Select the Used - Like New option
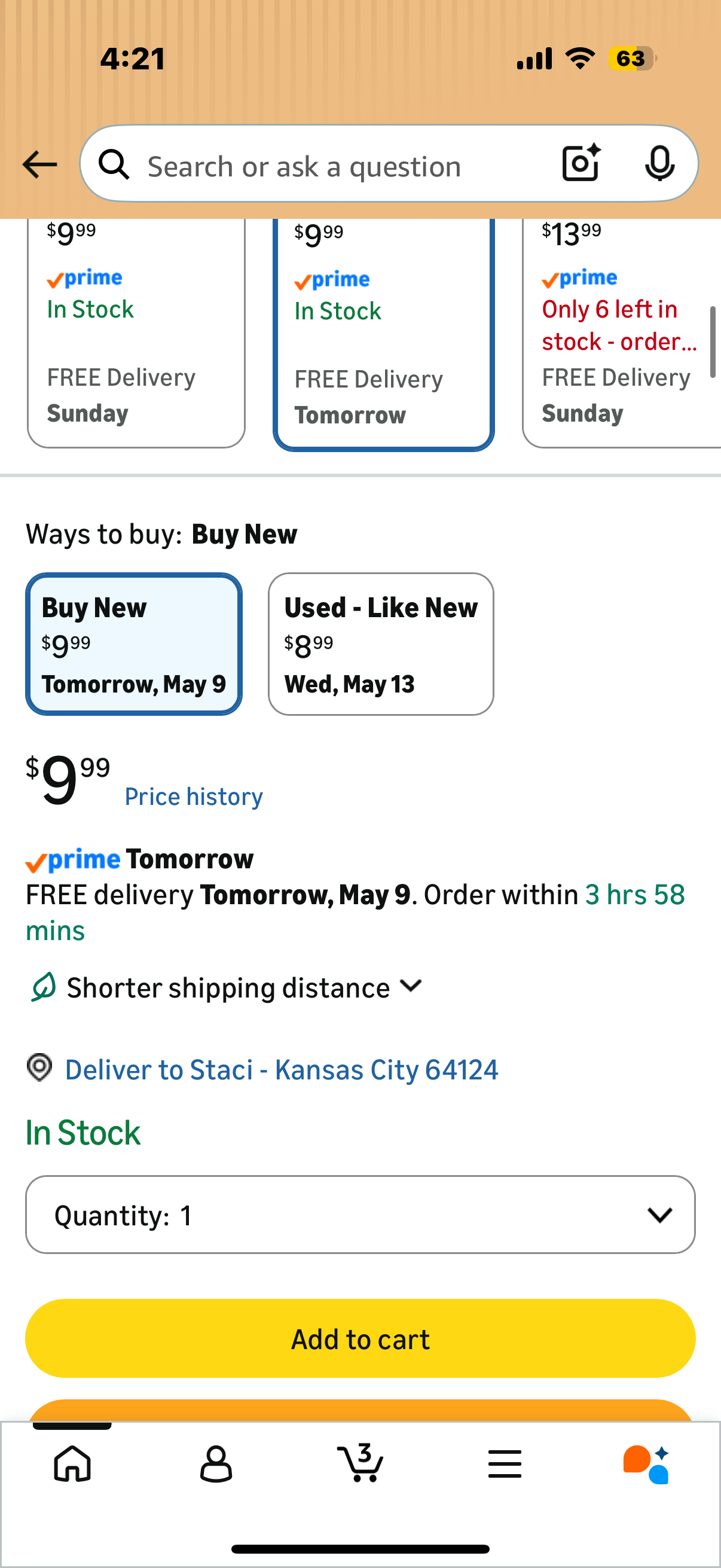This screenshot has width=721, height=1568. click(381, 643)
